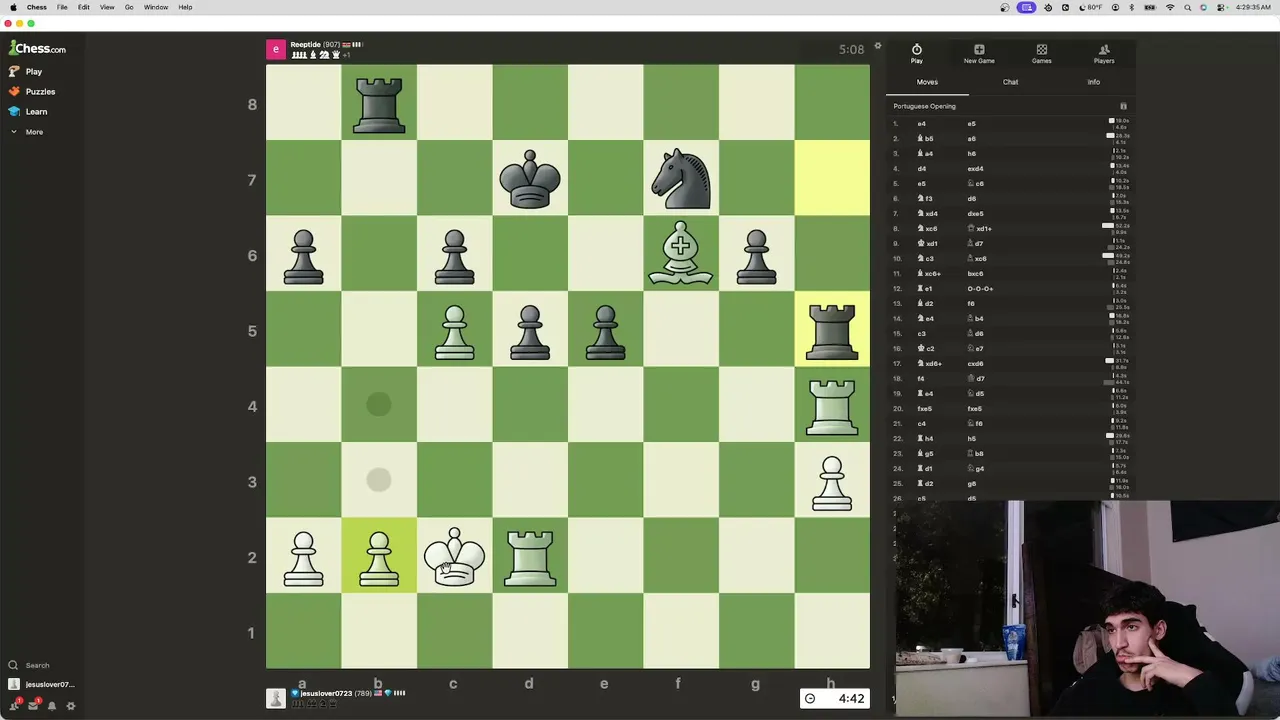The image size is (1280, 720).
Task: Click the player clock showing 4:42
Action: 834,698
